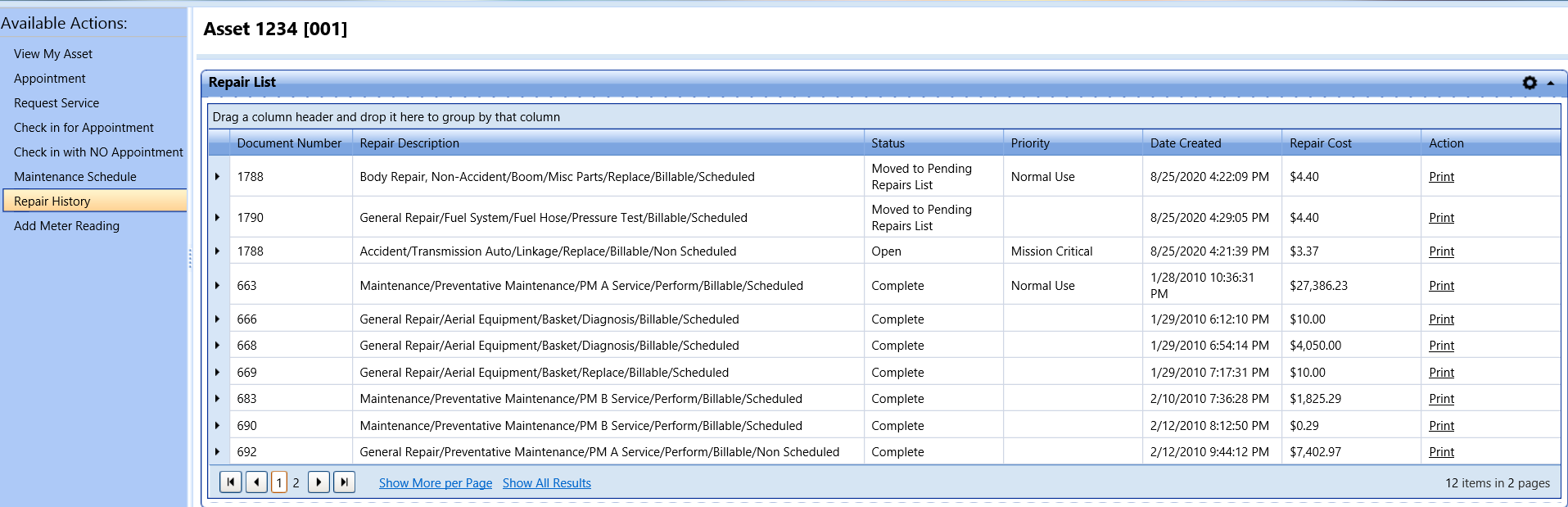Expand the Body Repair row for document 1788
1568x507 pixels.
(x=218, y=176)
